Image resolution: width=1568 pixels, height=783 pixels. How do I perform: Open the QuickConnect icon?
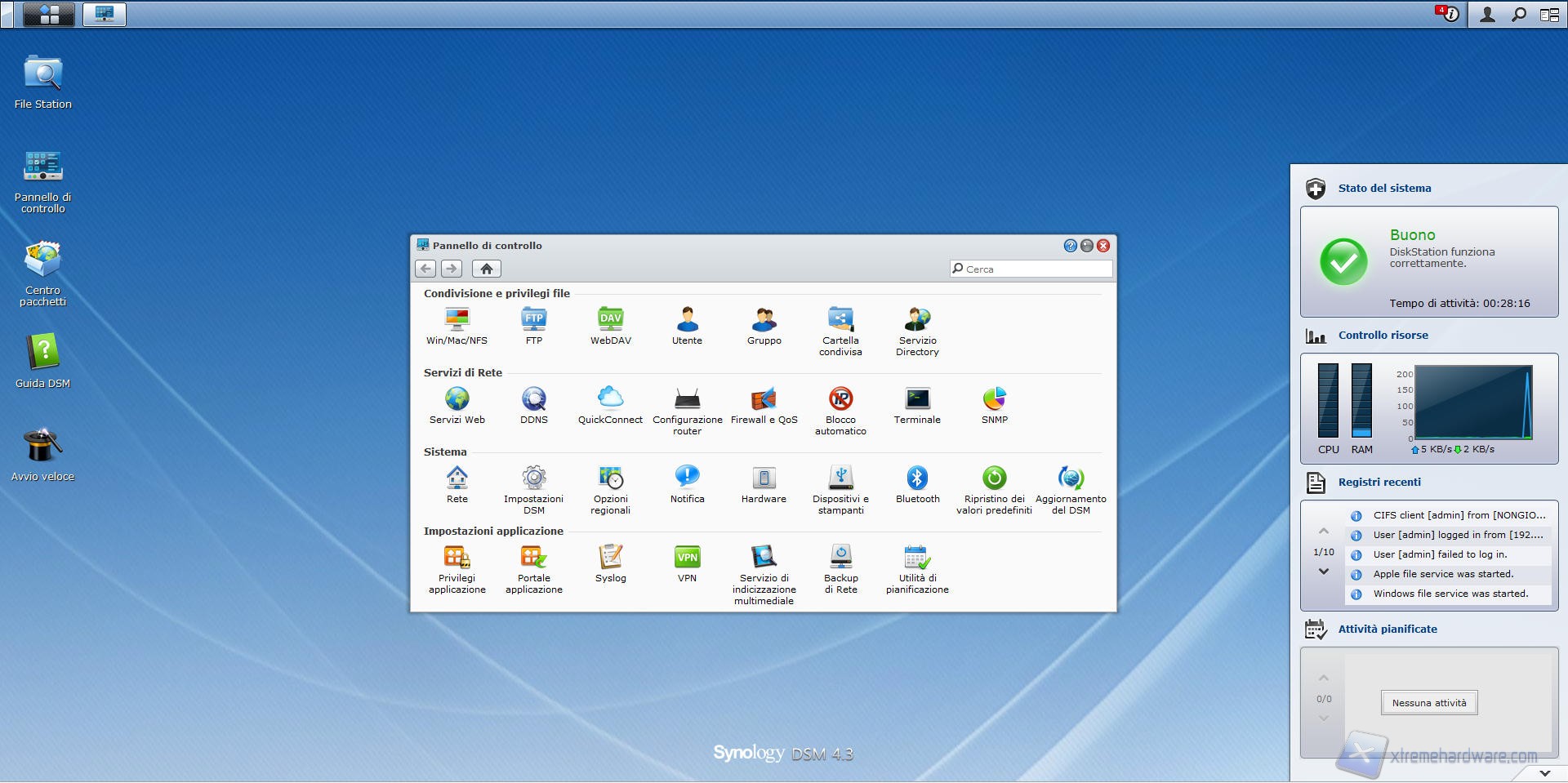(610, 406)
